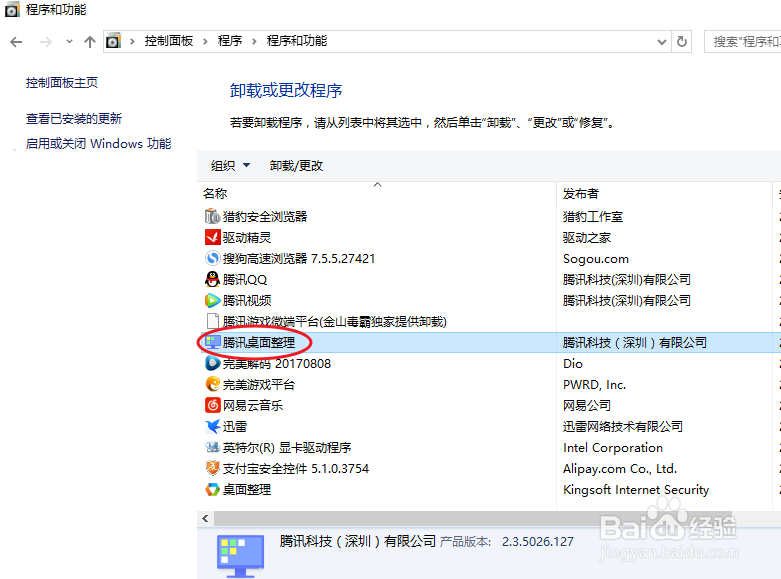Refresh the address bar view
The height and width of the screenshot is (579, 781).
(682, 41)
